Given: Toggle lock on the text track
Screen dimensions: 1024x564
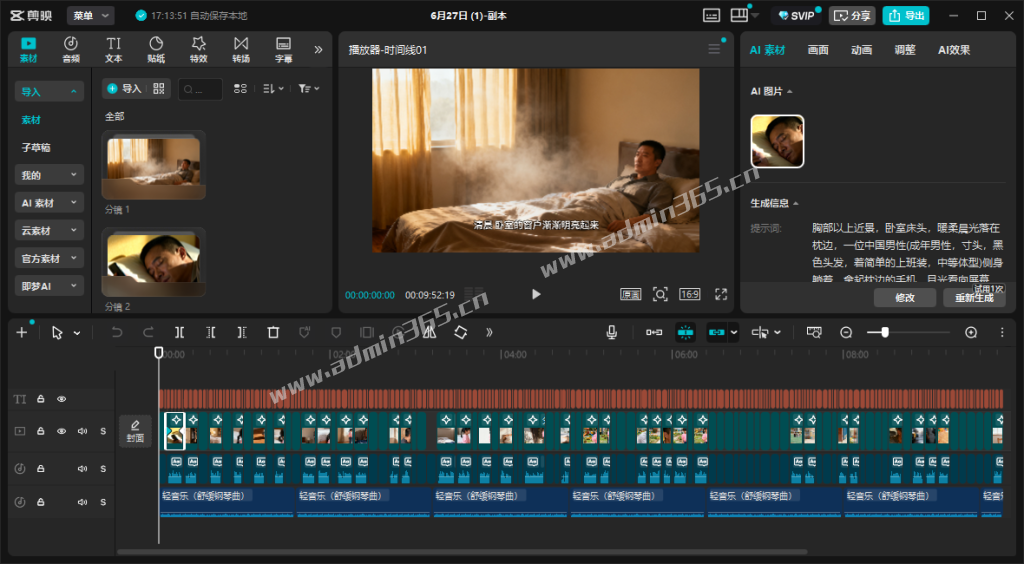Looking at the screenshot, I should click(x=40, y=399).
